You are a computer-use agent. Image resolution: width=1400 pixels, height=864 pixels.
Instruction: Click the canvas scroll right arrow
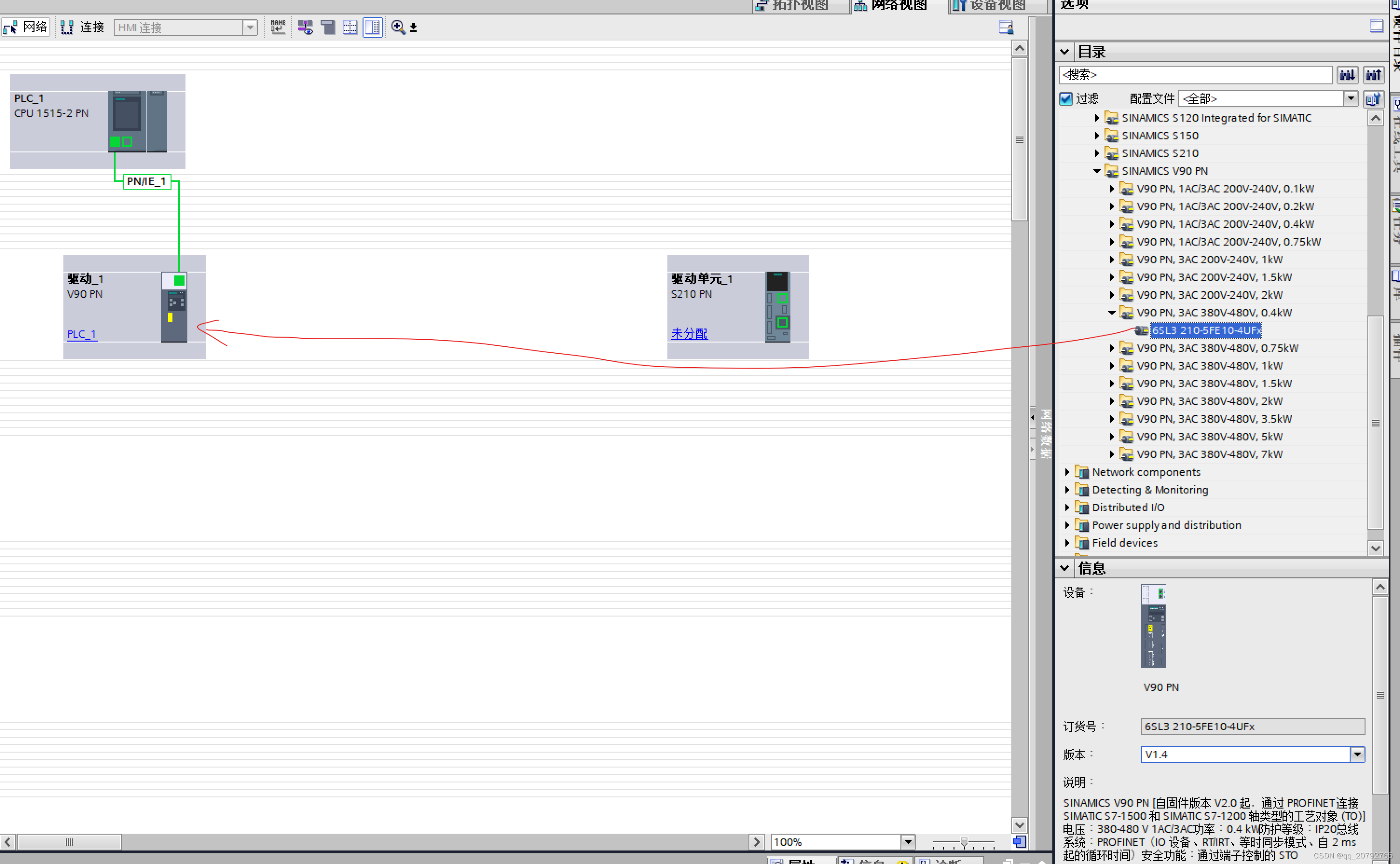756,842
